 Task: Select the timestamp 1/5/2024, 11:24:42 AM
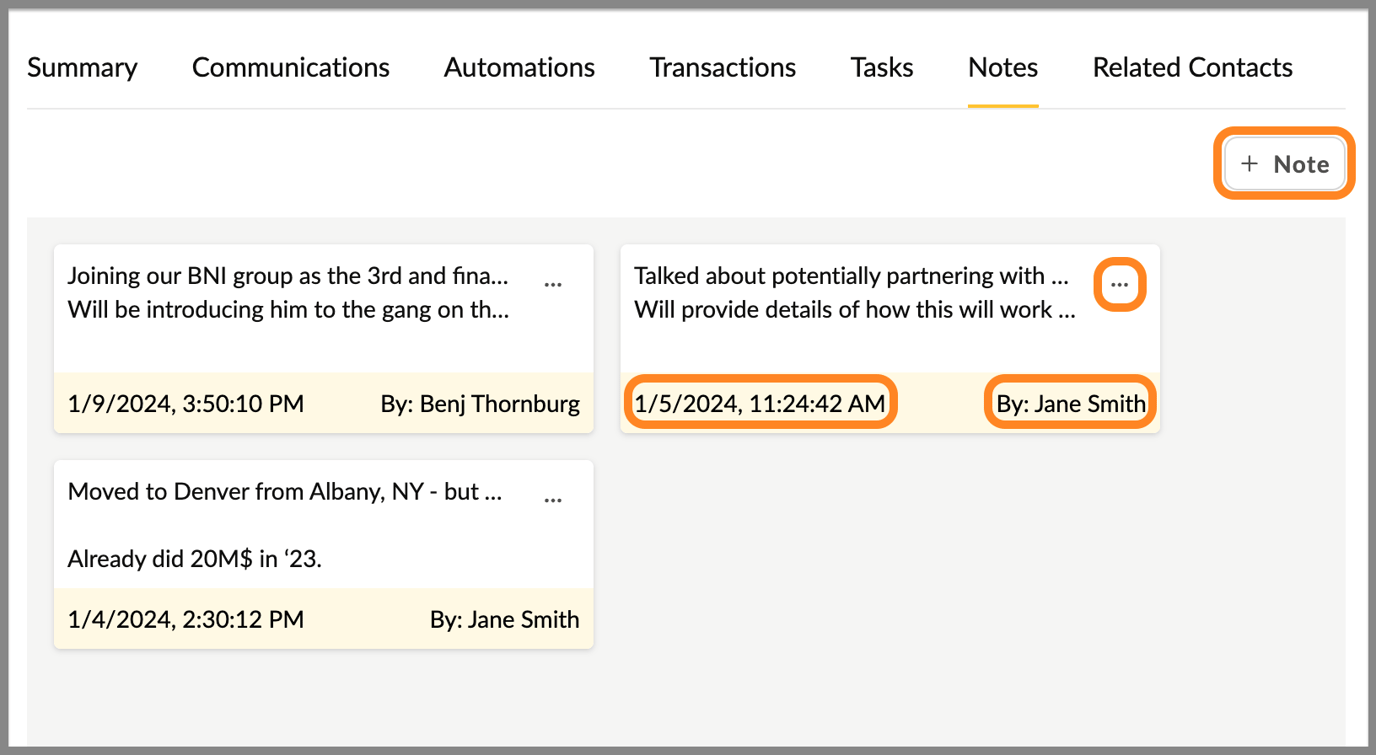[x=760, y=403]
